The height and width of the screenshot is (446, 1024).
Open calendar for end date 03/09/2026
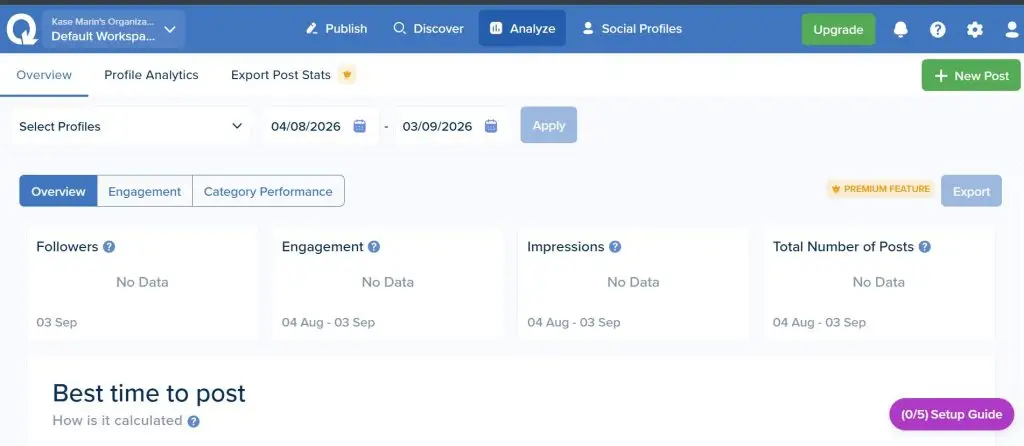click(x=491, y=126)
